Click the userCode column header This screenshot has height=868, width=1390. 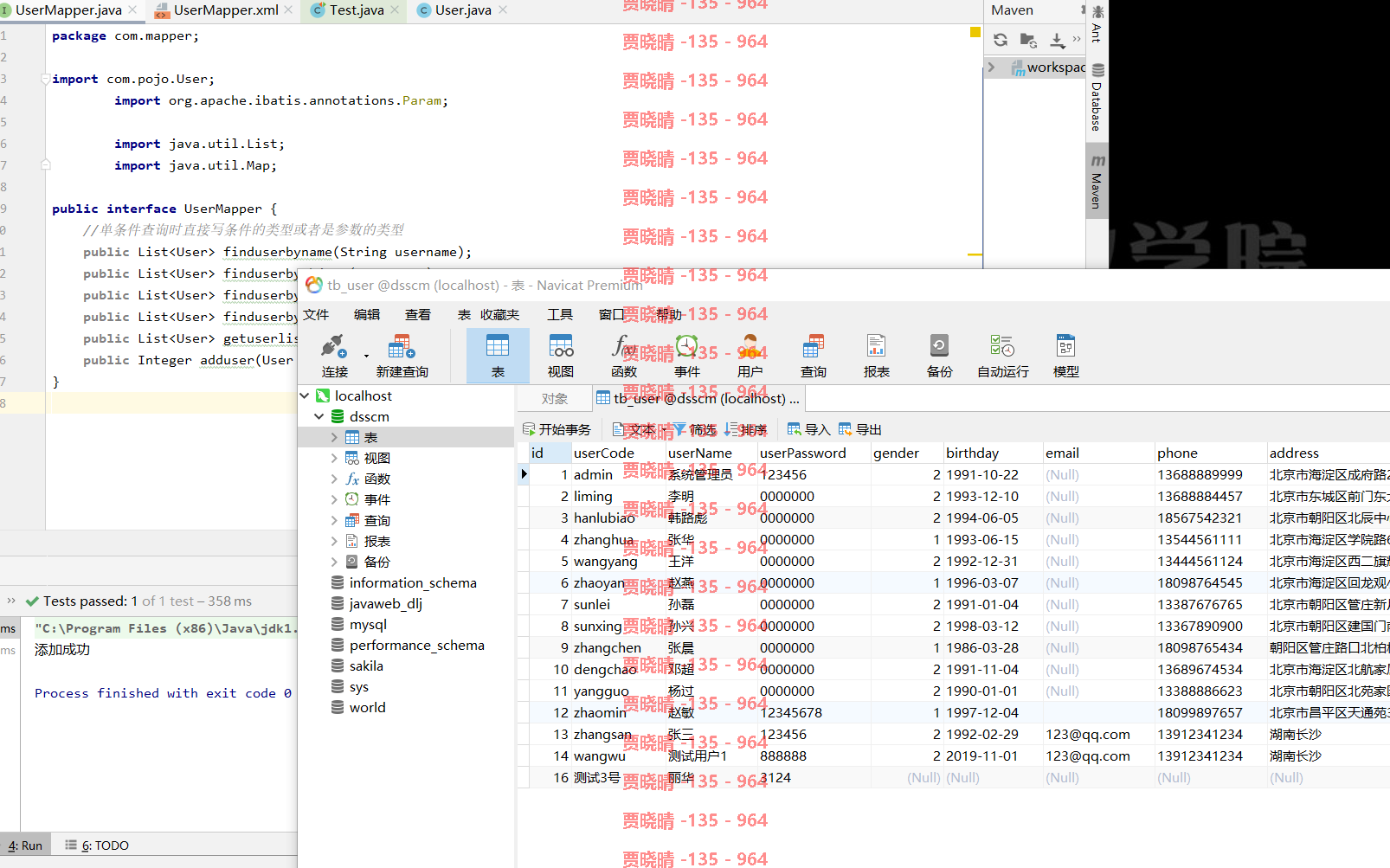(x=618, y=453)
